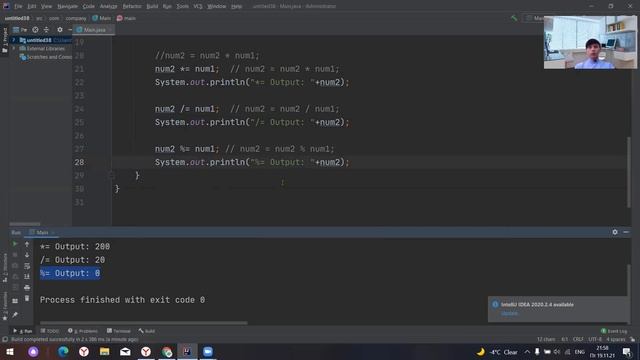Locate the open file via Project scope icon
The image size is (640, 360).
(36, 30)
